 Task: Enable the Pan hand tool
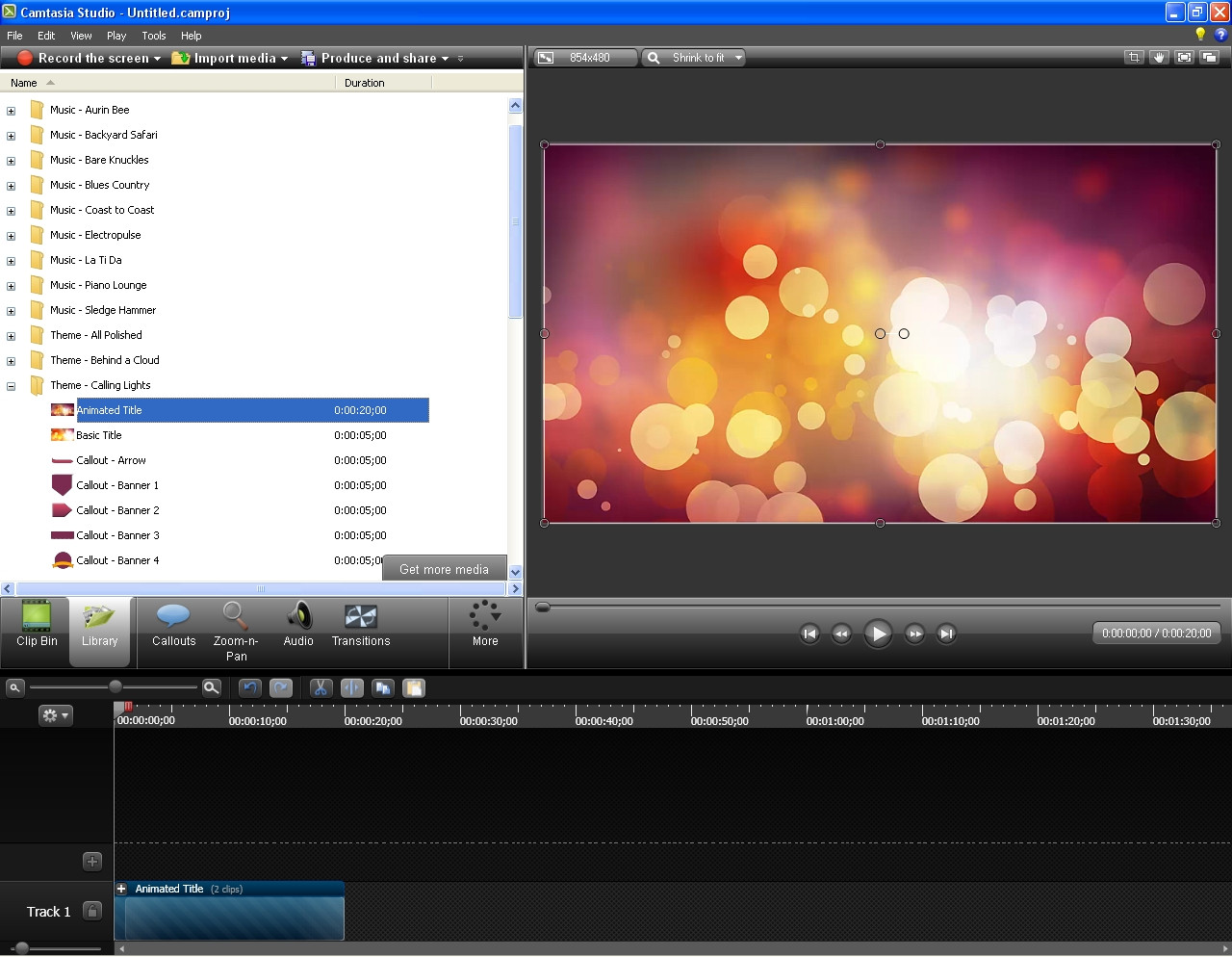click(x=1159, y=58)
